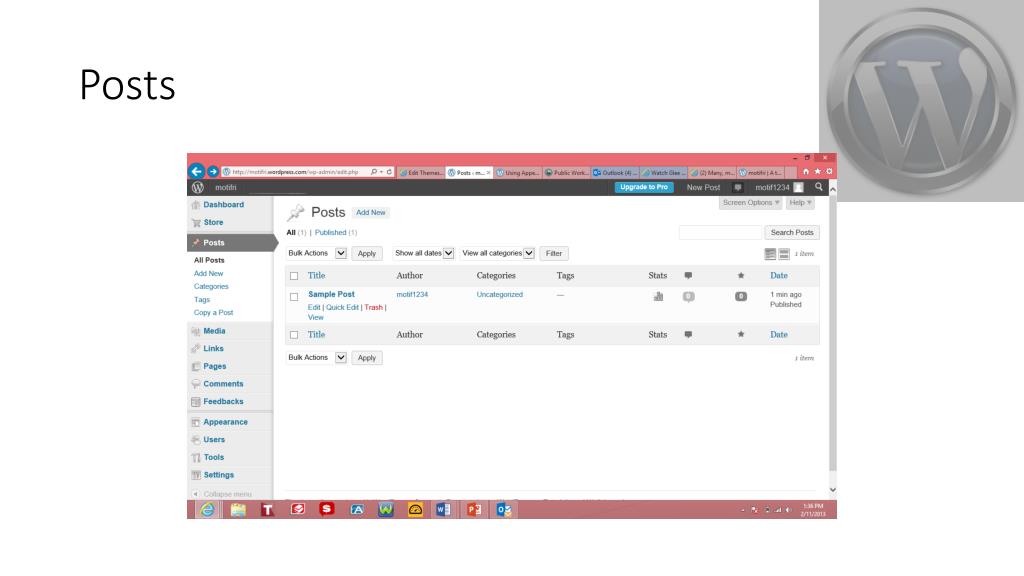Open Word from the taskbar

point(443,509)
